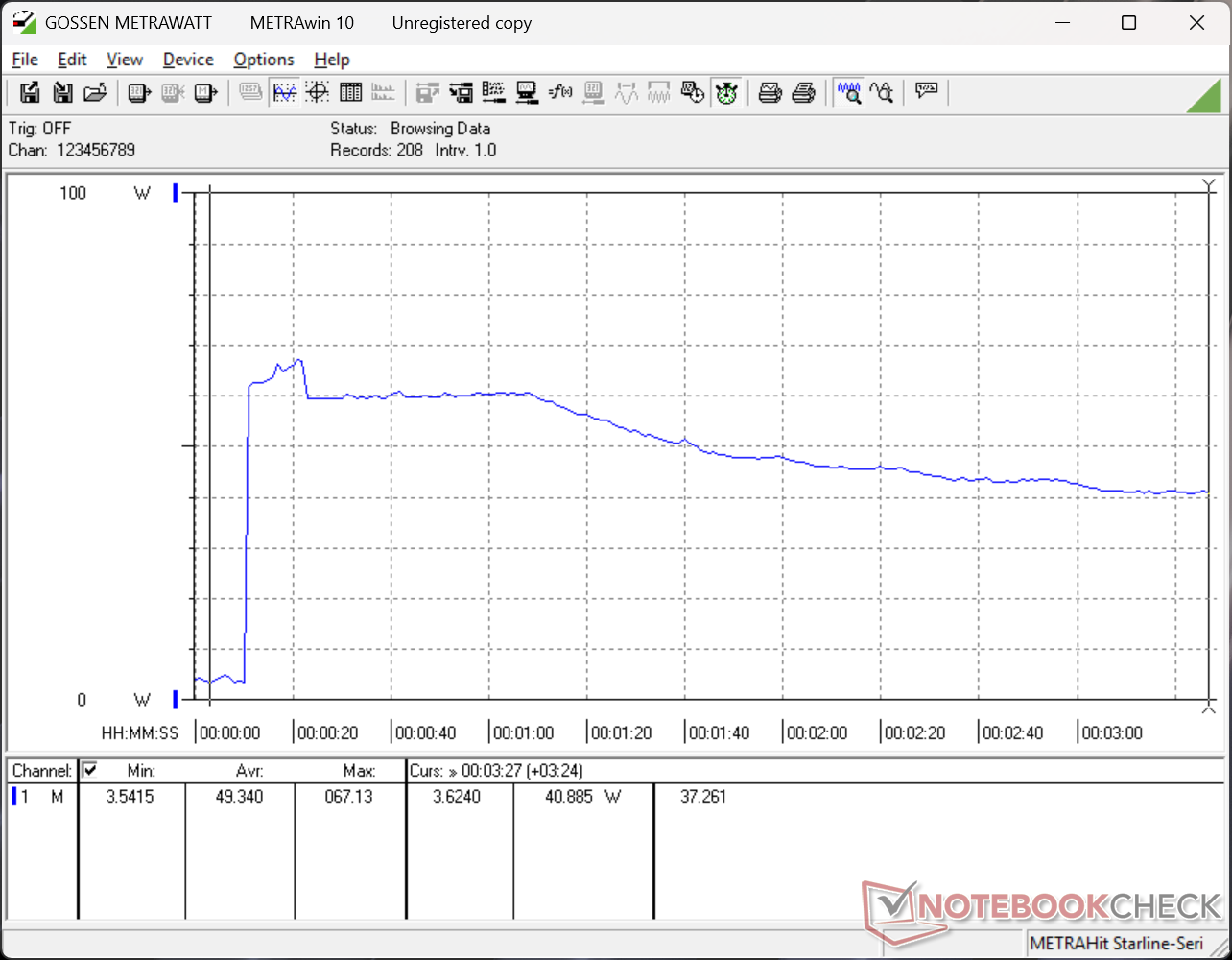Open the data table view icon
The height and width of the screenshot is (960, 1232).
(350, 93)
